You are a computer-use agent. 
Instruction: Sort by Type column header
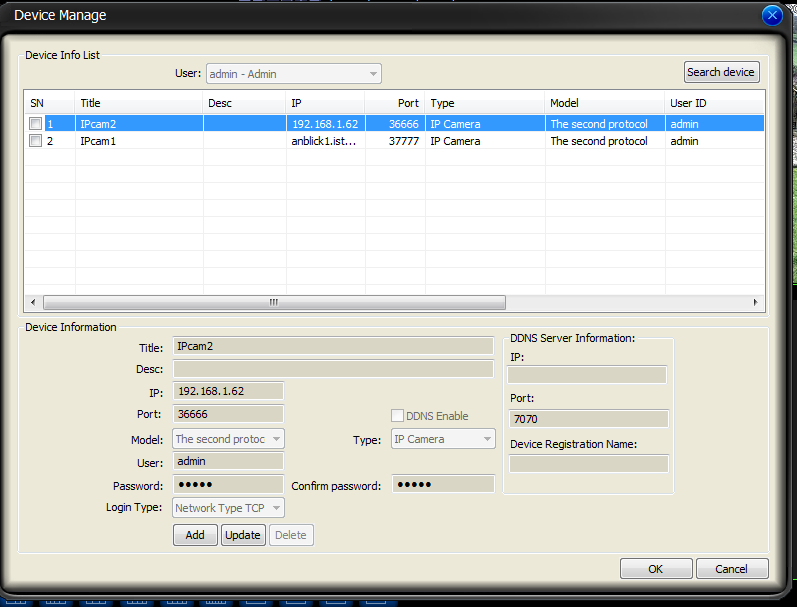coord(485,103)
